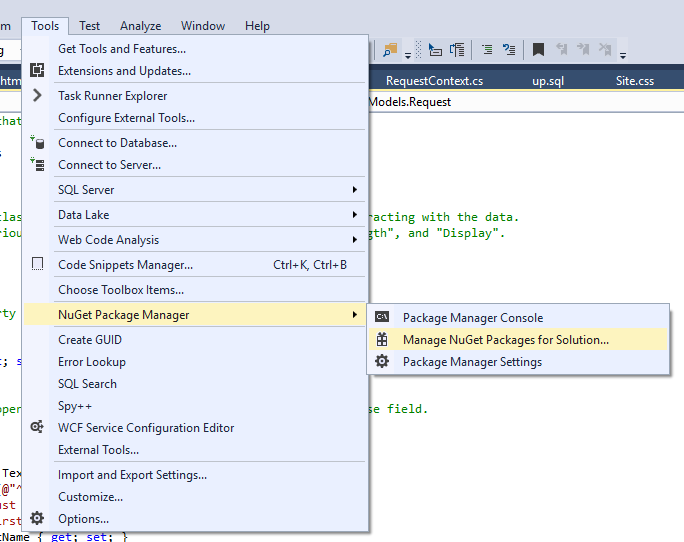
Task: Open the Test menu
Action: 89,26
